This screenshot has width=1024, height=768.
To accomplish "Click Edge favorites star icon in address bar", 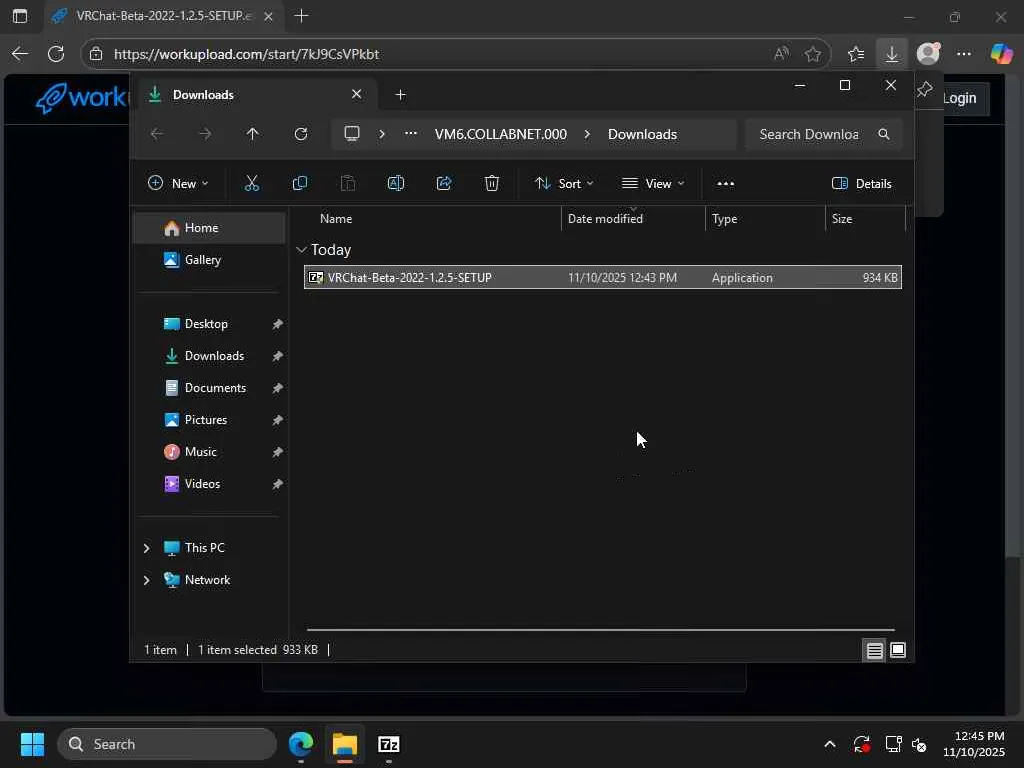I will pos(812,54).
